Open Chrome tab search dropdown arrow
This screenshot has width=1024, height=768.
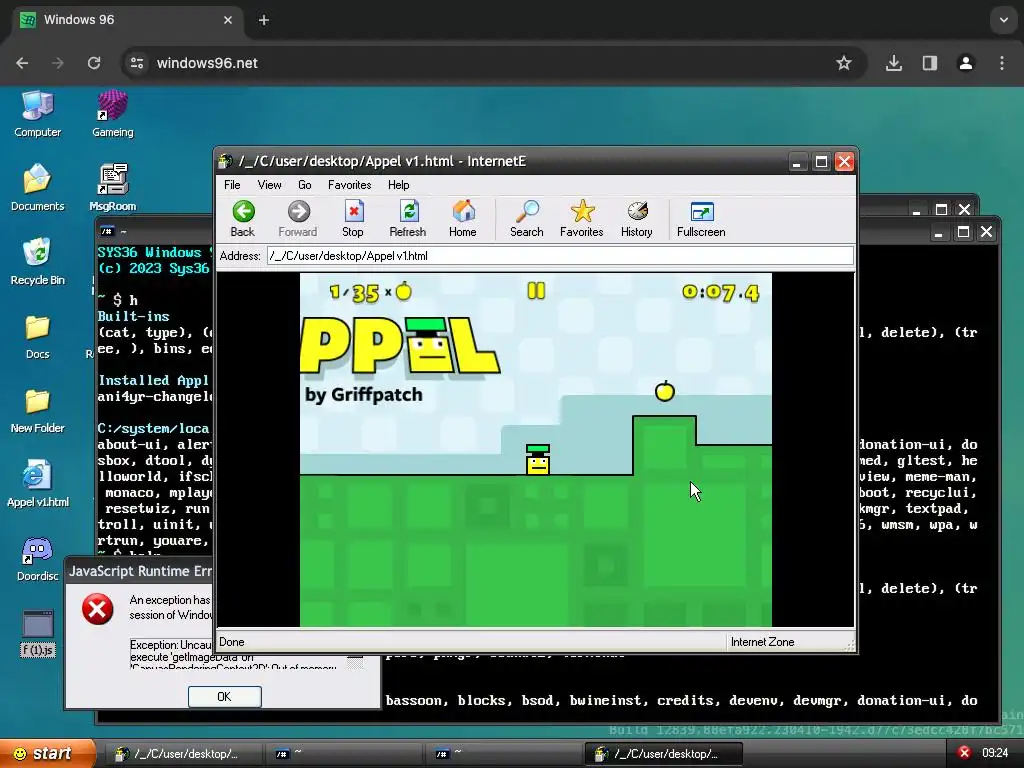coord(1004,20)
